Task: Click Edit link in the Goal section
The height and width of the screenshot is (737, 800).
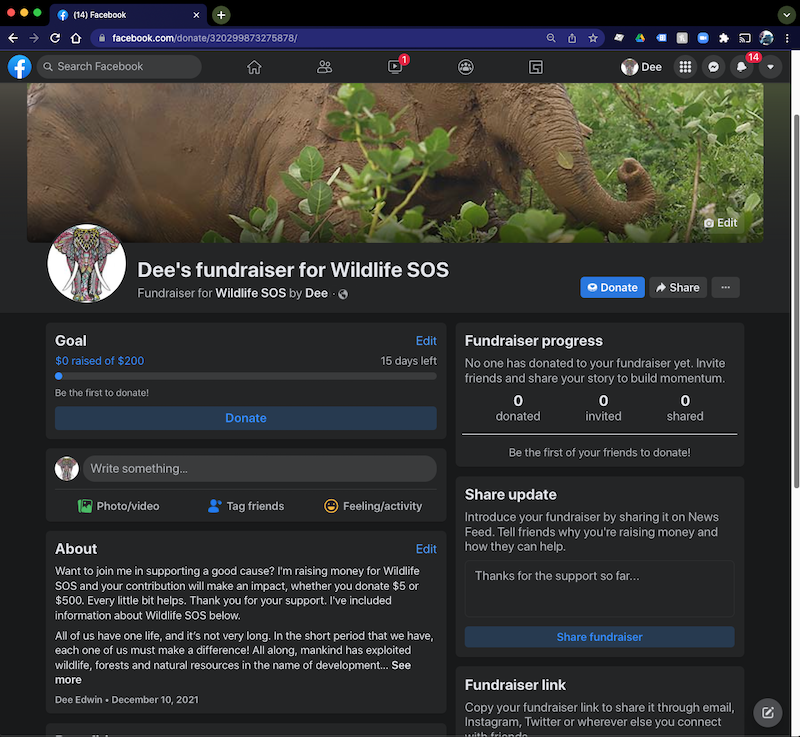Action: point(426,341)
